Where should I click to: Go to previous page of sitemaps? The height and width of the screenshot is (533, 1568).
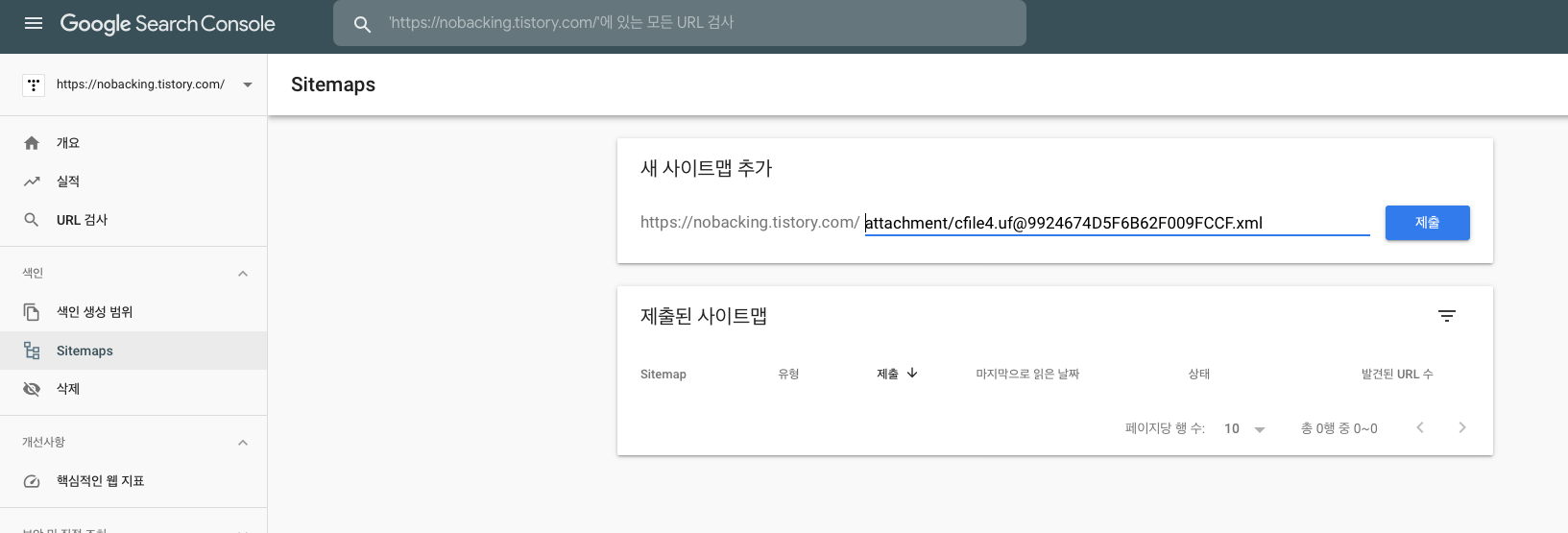pyautogui.click(x=1420, y=427)
